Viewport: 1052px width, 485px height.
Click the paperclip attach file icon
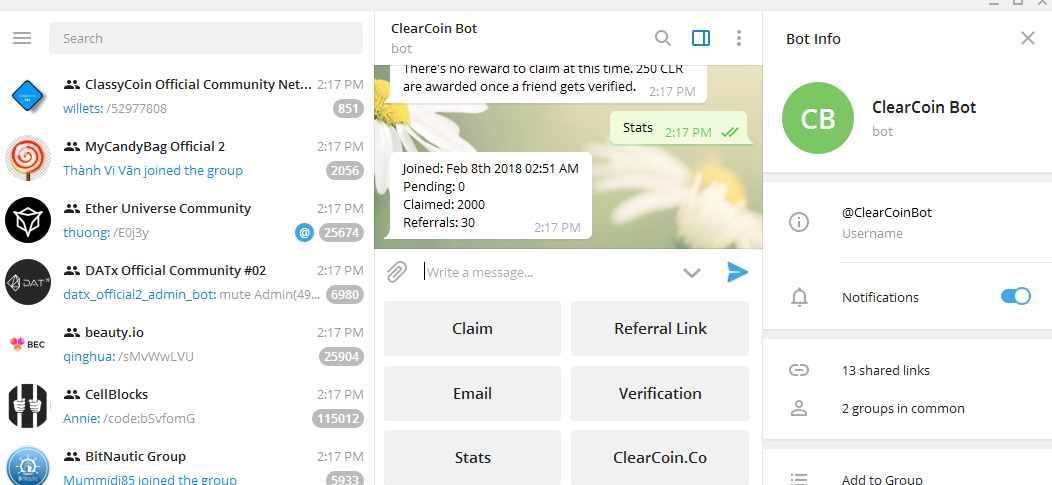[397, 272]
